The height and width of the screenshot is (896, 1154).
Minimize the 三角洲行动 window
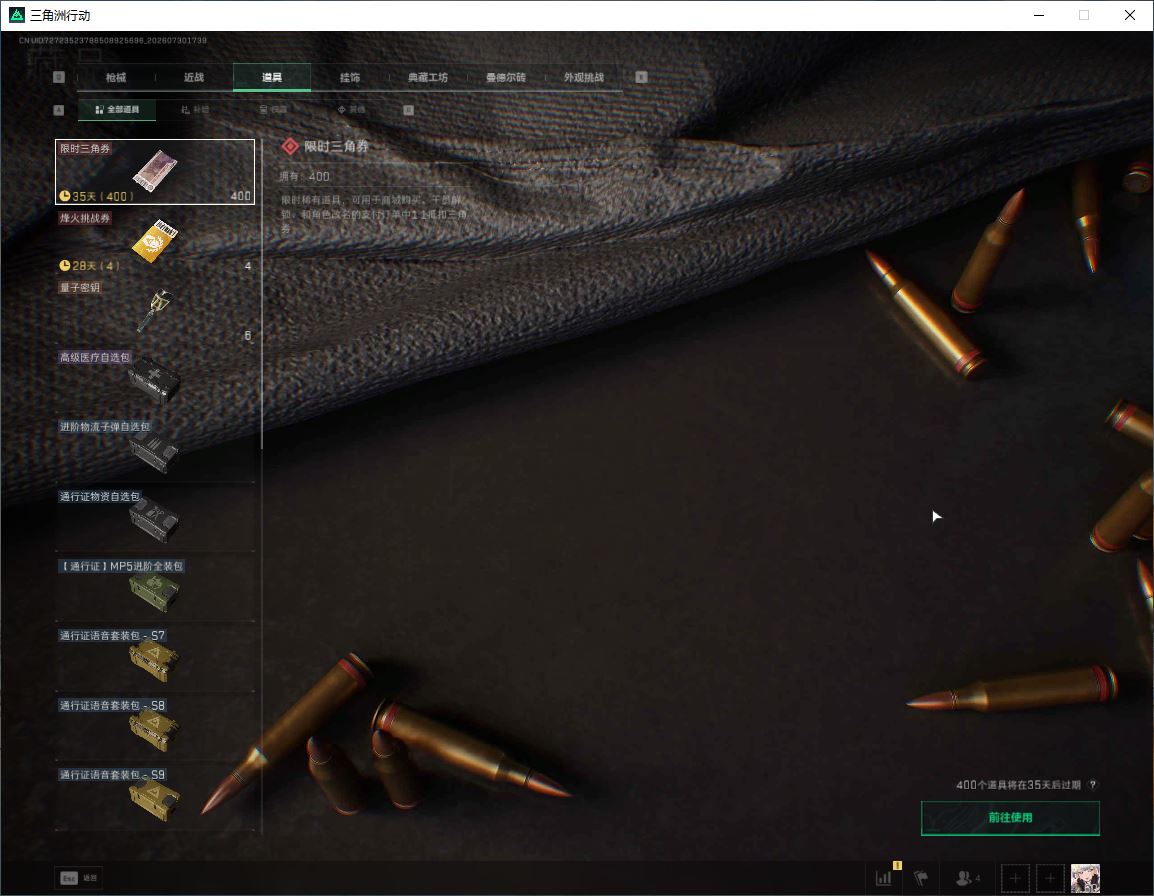(1038, 15)
